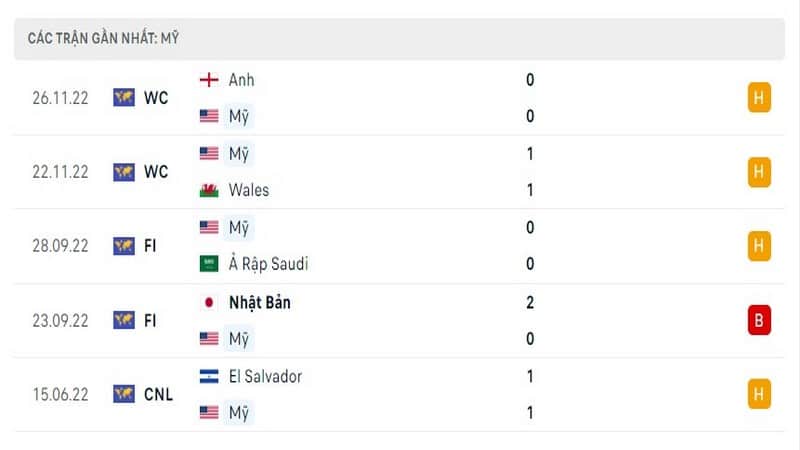Select the 'Các trận gần nhất: Mỹ' header
800x450 pixels.
click(399, 39)
